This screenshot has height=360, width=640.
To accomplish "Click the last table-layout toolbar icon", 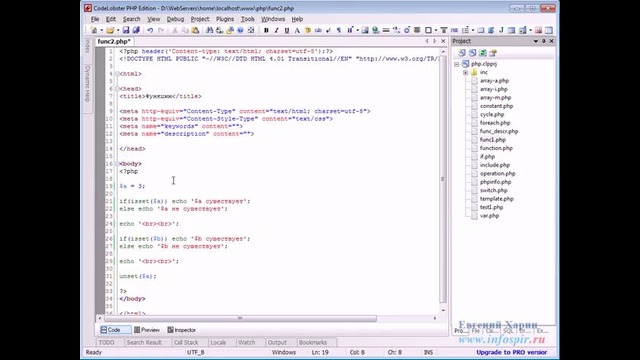I will coord(549,30).
